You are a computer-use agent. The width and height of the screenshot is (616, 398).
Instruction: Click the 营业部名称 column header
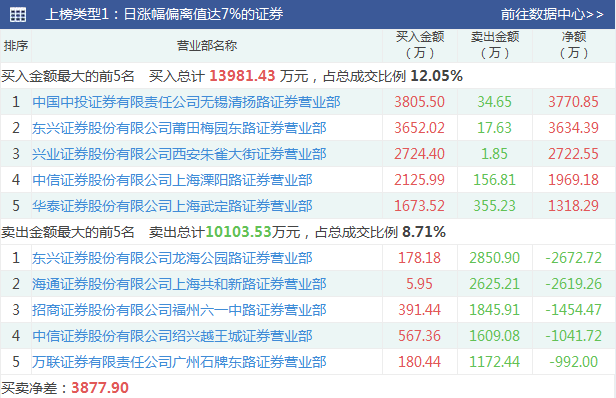click(x=207, y=46)
